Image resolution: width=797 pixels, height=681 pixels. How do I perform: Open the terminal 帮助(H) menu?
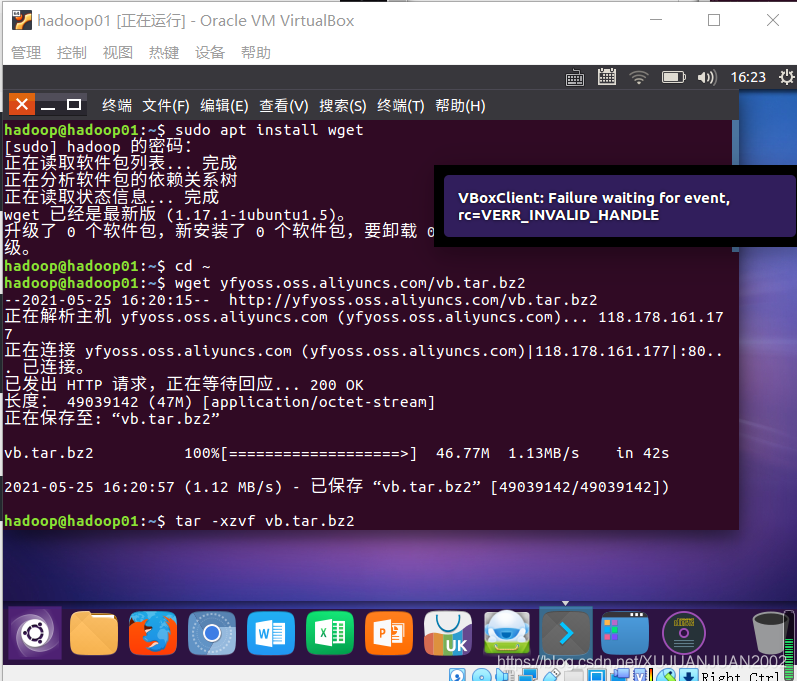coord(460,106)
